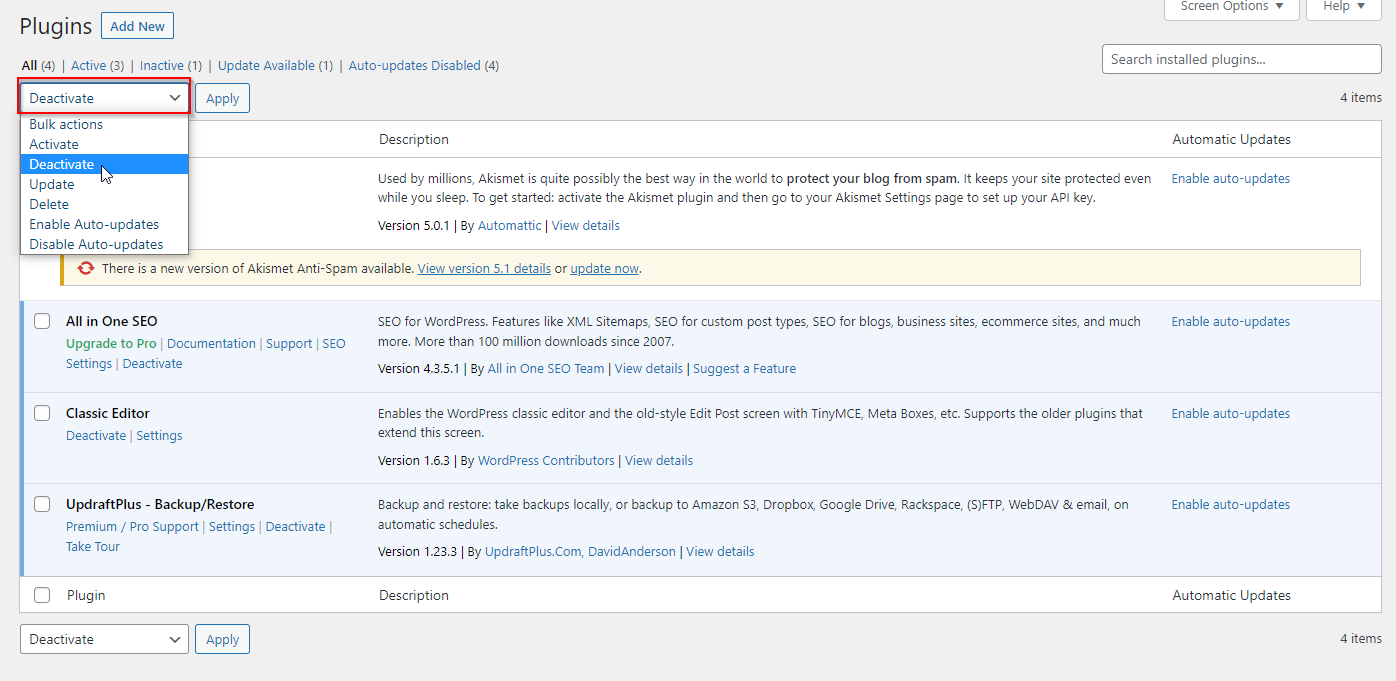Toggle the select-all checkbox in the table footer
1396x681 pixels.
42,595
